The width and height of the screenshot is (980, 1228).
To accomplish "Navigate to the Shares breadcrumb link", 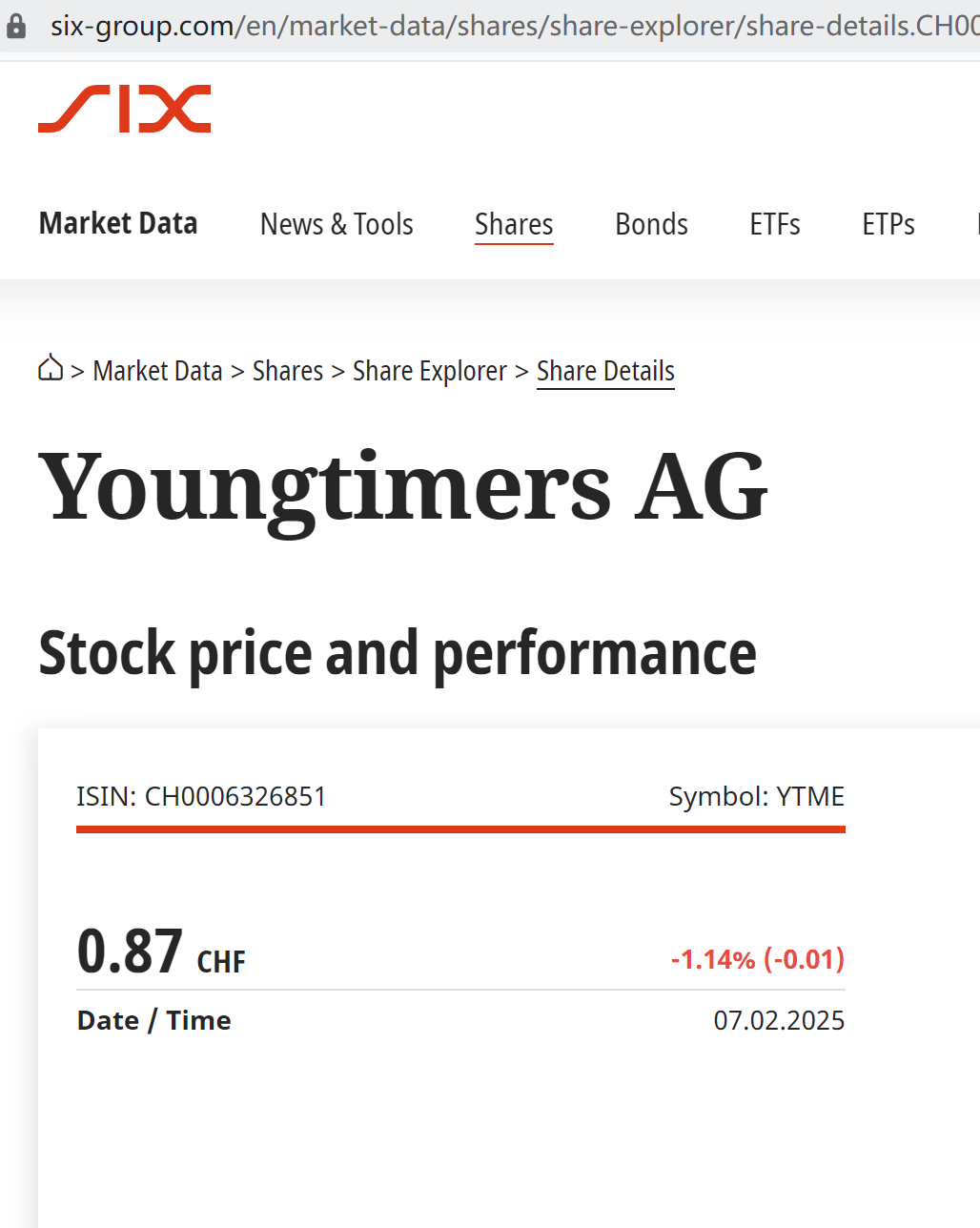I will click(x=288, y=371).
